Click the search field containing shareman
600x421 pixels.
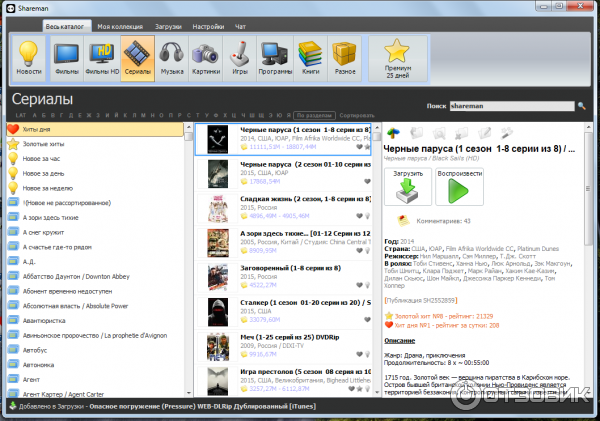(x=510, y=105)
